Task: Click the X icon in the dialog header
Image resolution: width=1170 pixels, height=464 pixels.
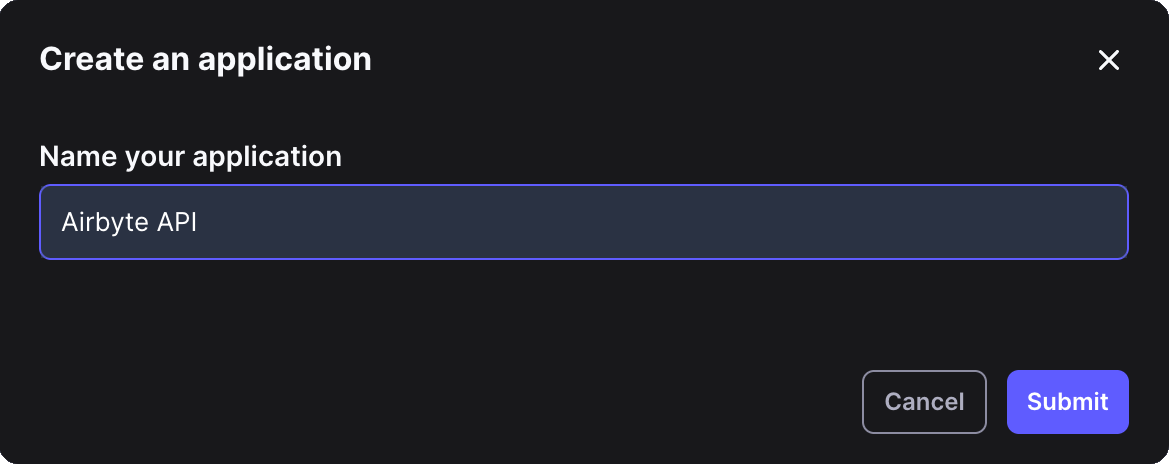Action: point(1108,60)
